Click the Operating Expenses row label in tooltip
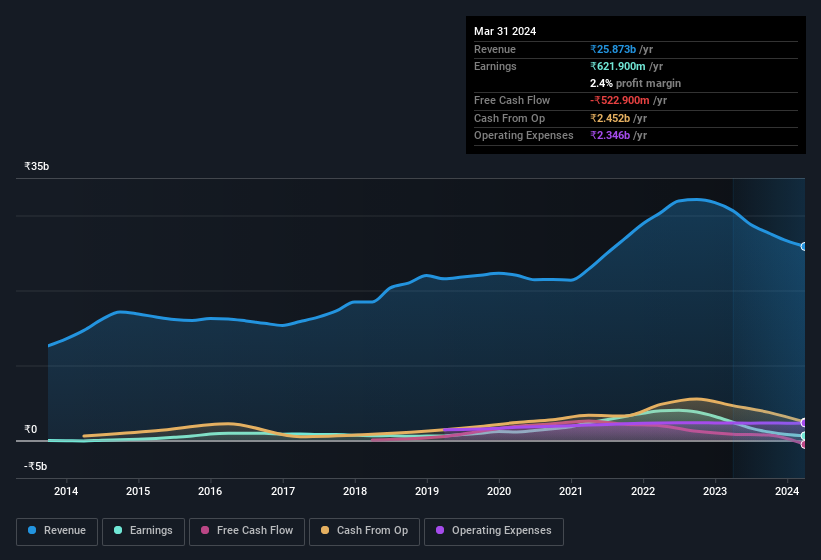The width and height of the screenshot is (821, 560). click(x=524, y=135)
